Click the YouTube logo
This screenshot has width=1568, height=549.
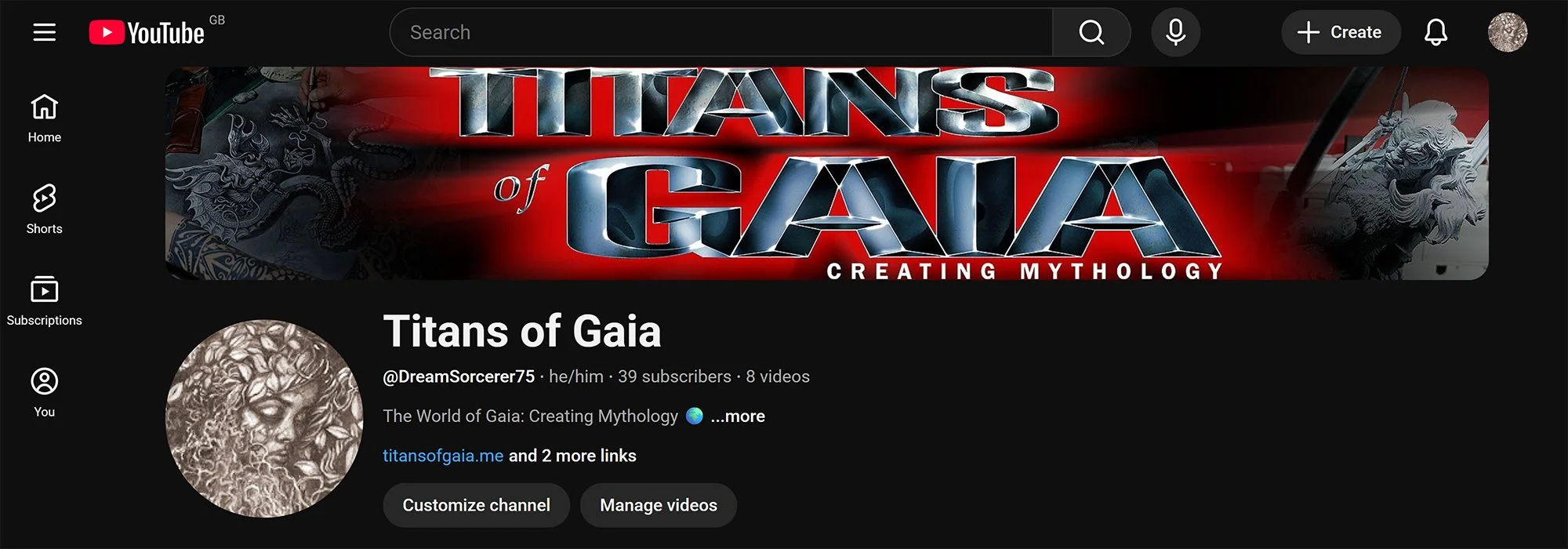click(147, 32)
